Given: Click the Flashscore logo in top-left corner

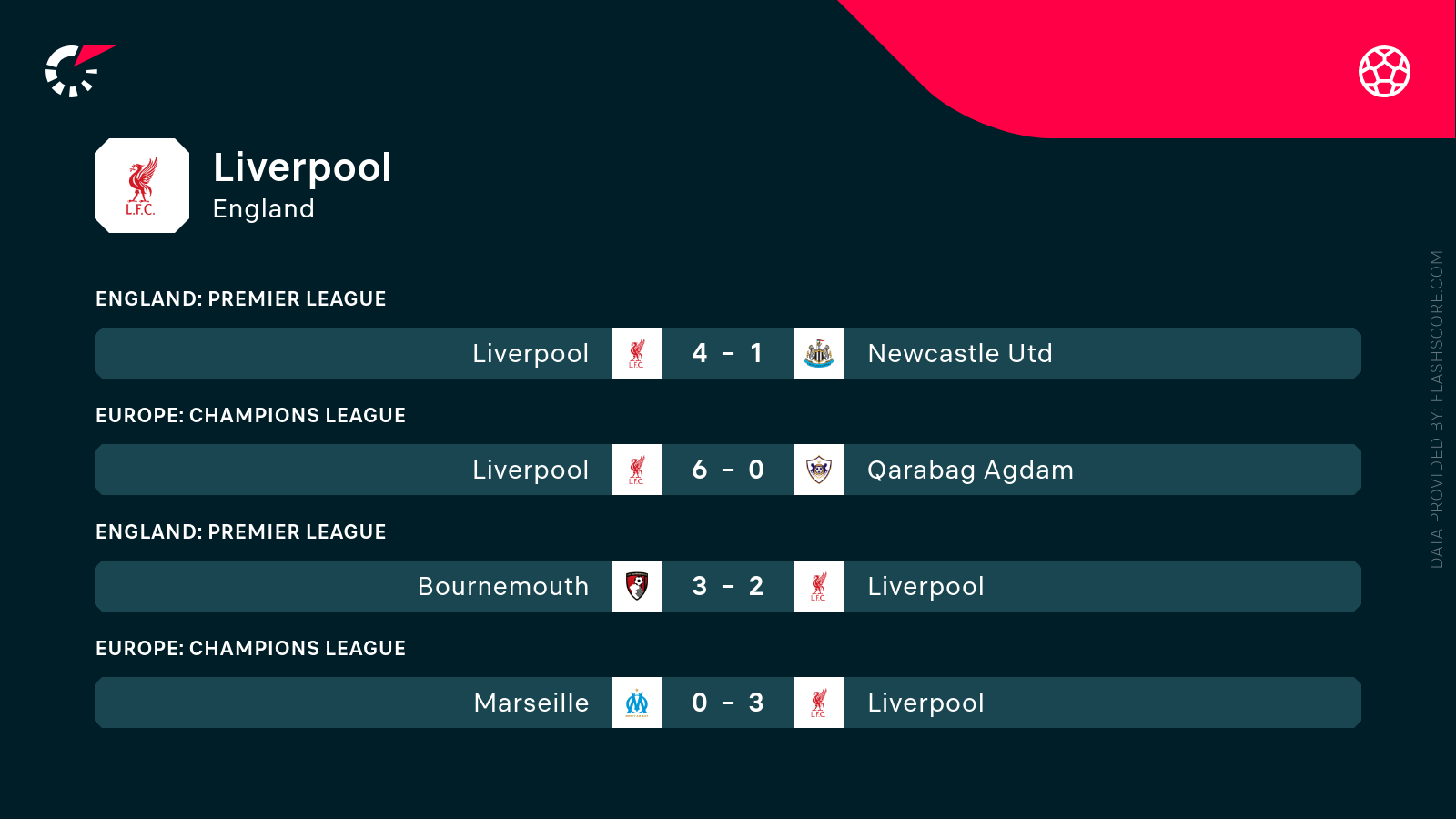Looking at the screenshot, I should point(76,71).
